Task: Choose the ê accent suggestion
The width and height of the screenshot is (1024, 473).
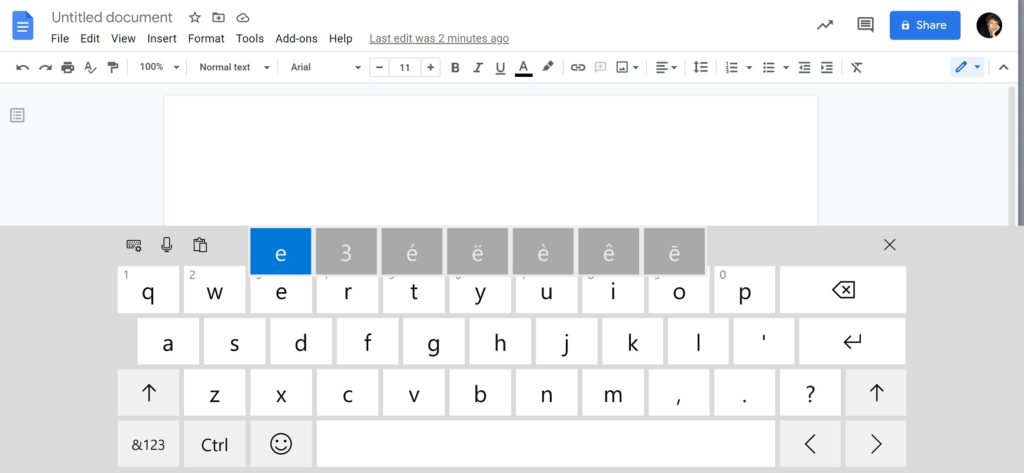Action: click(x=609, y=252)
